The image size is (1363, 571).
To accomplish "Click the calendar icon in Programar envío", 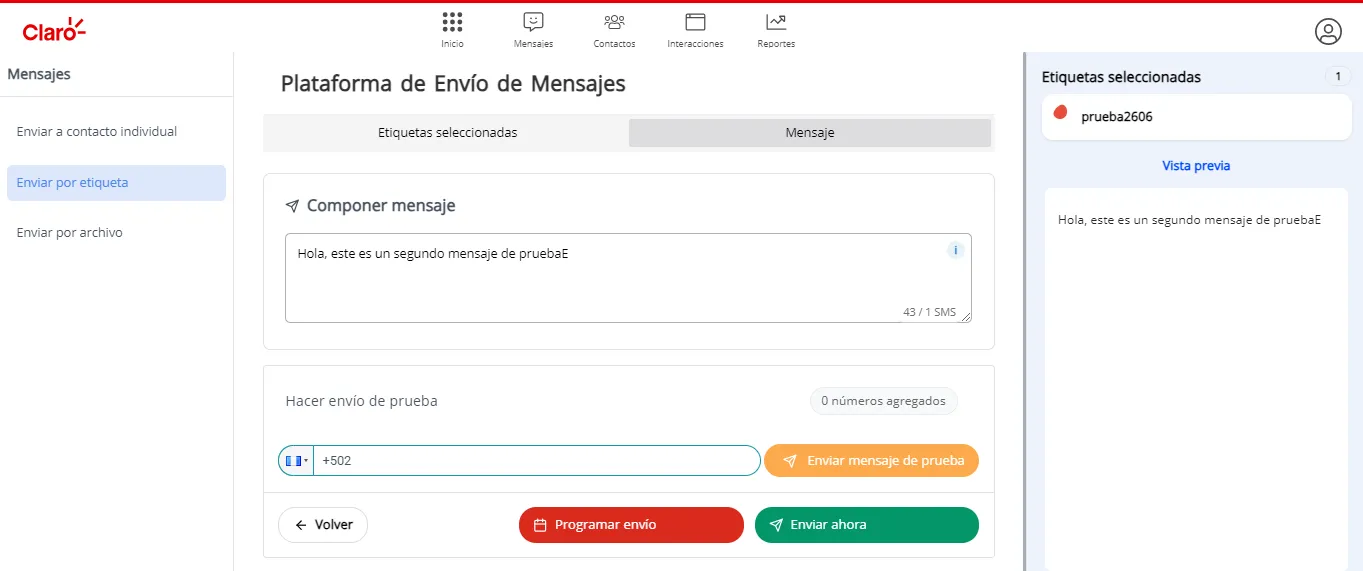I will coord(540,525).
